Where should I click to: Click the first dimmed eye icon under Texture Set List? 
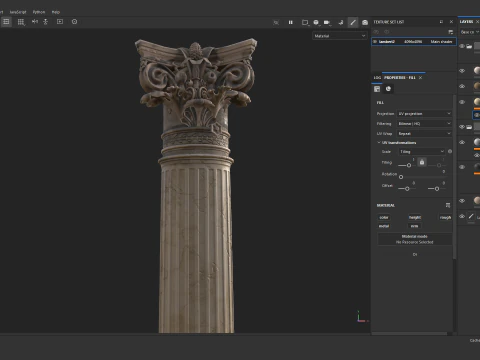376,32
